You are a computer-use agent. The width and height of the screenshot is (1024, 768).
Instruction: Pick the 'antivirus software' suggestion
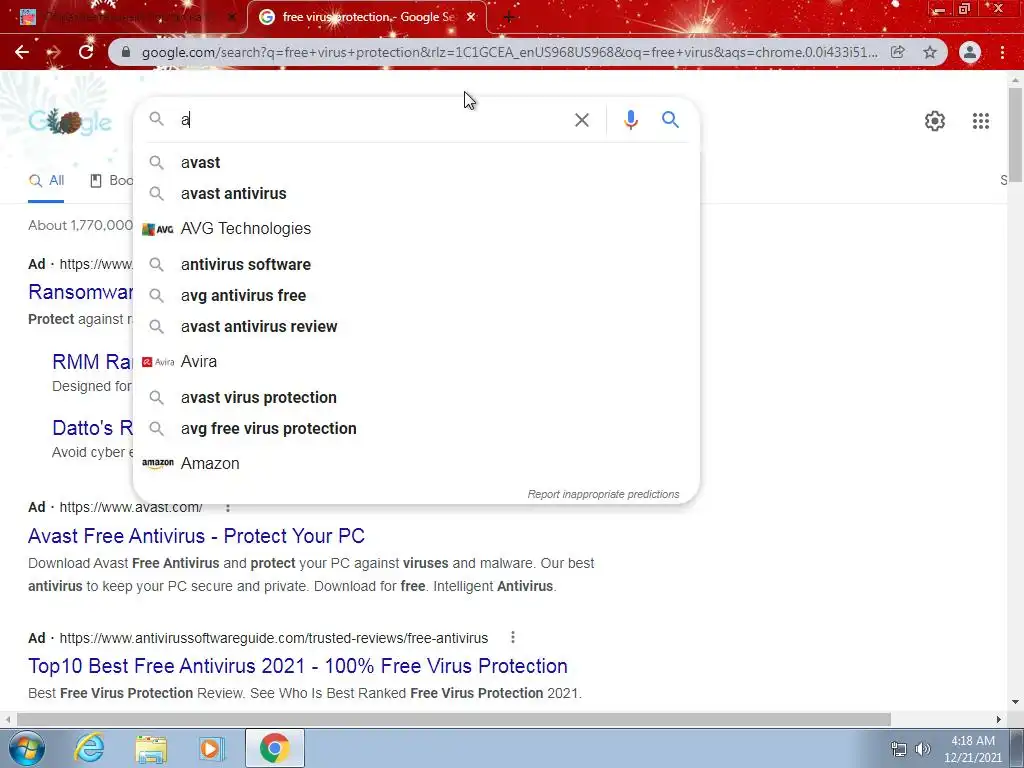[x=416, y=264]
